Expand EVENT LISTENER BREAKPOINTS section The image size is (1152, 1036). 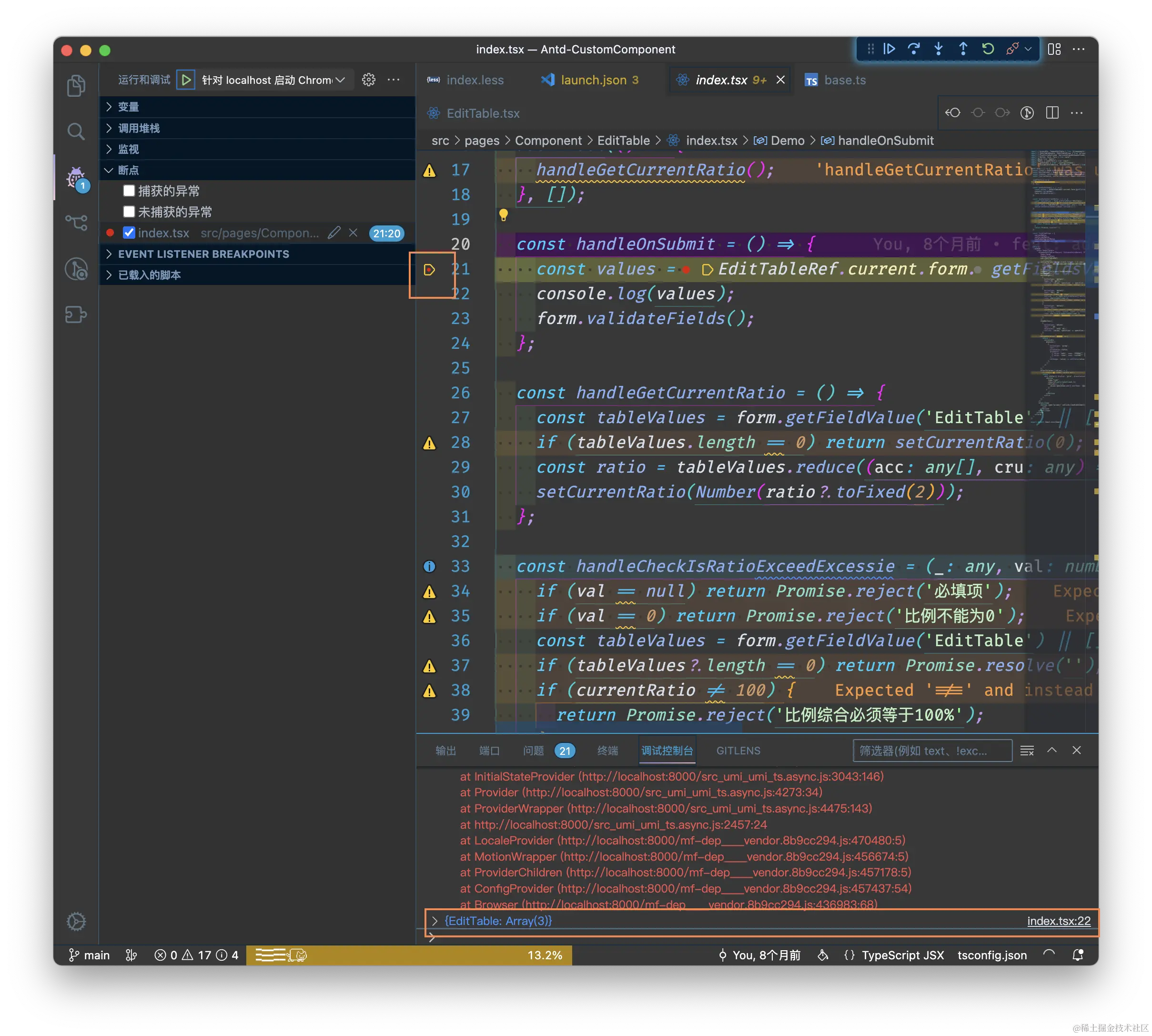[x=203, y=254]
